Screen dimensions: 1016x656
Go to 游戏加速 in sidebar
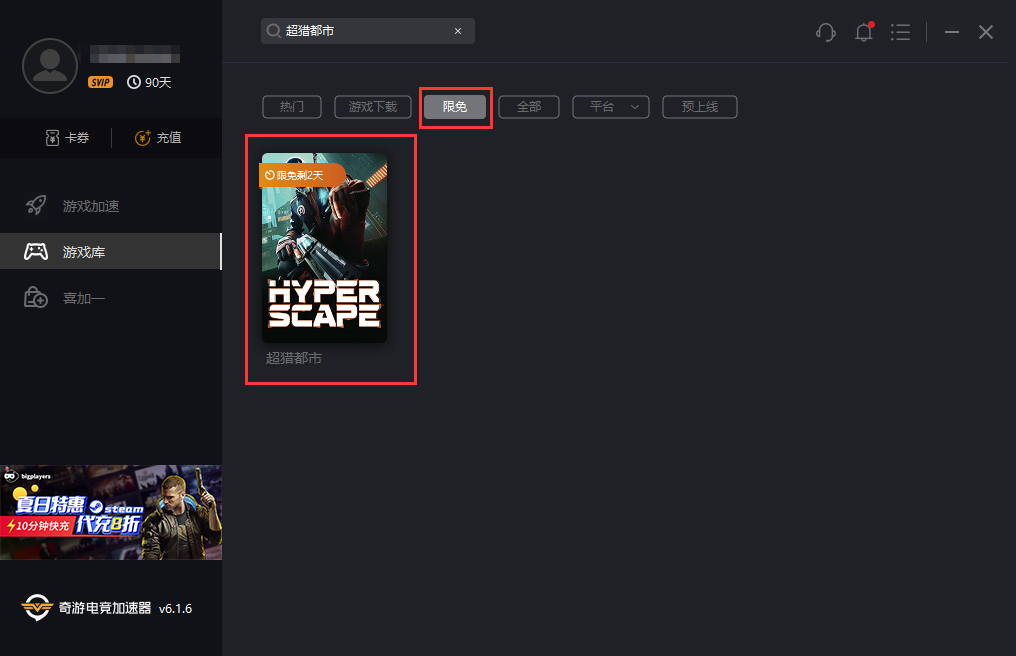[x=90, y=206]
